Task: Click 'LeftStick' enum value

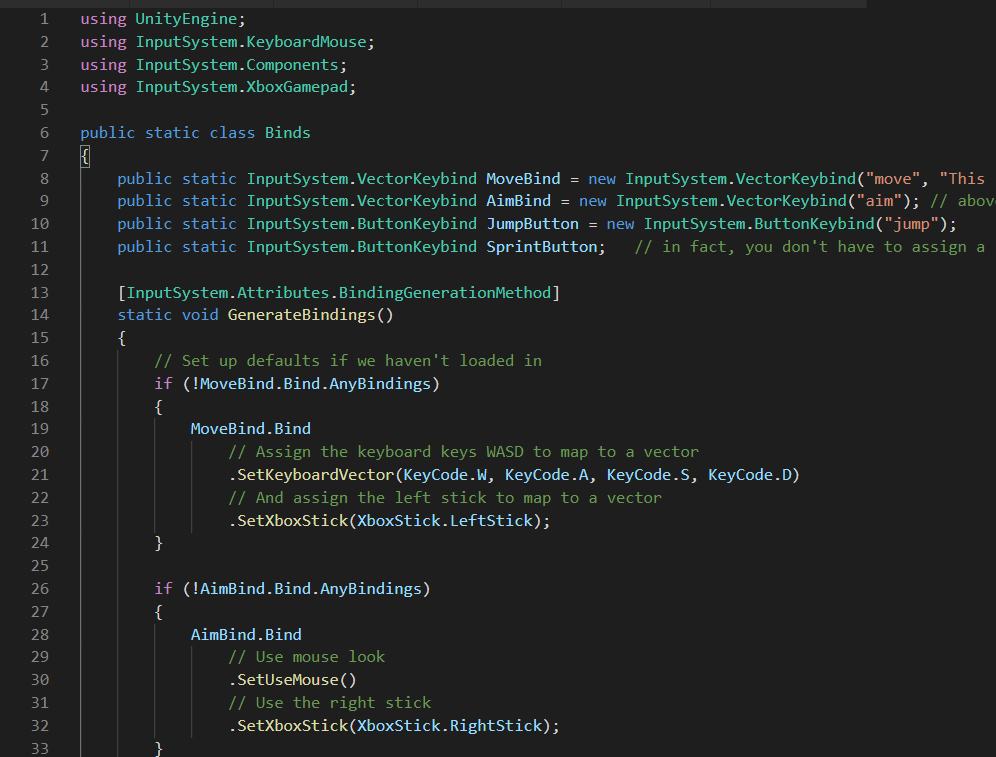Action: (491, 521)
